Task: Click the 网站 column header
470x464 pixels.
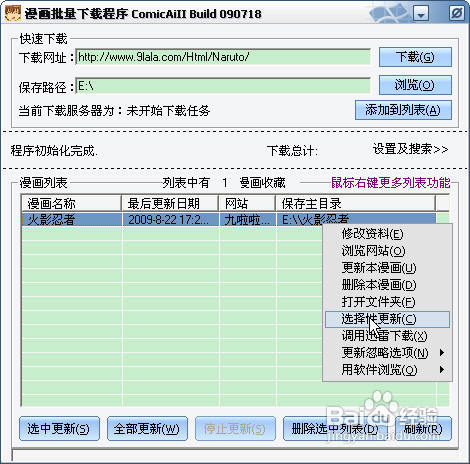Action: point(247,203)
